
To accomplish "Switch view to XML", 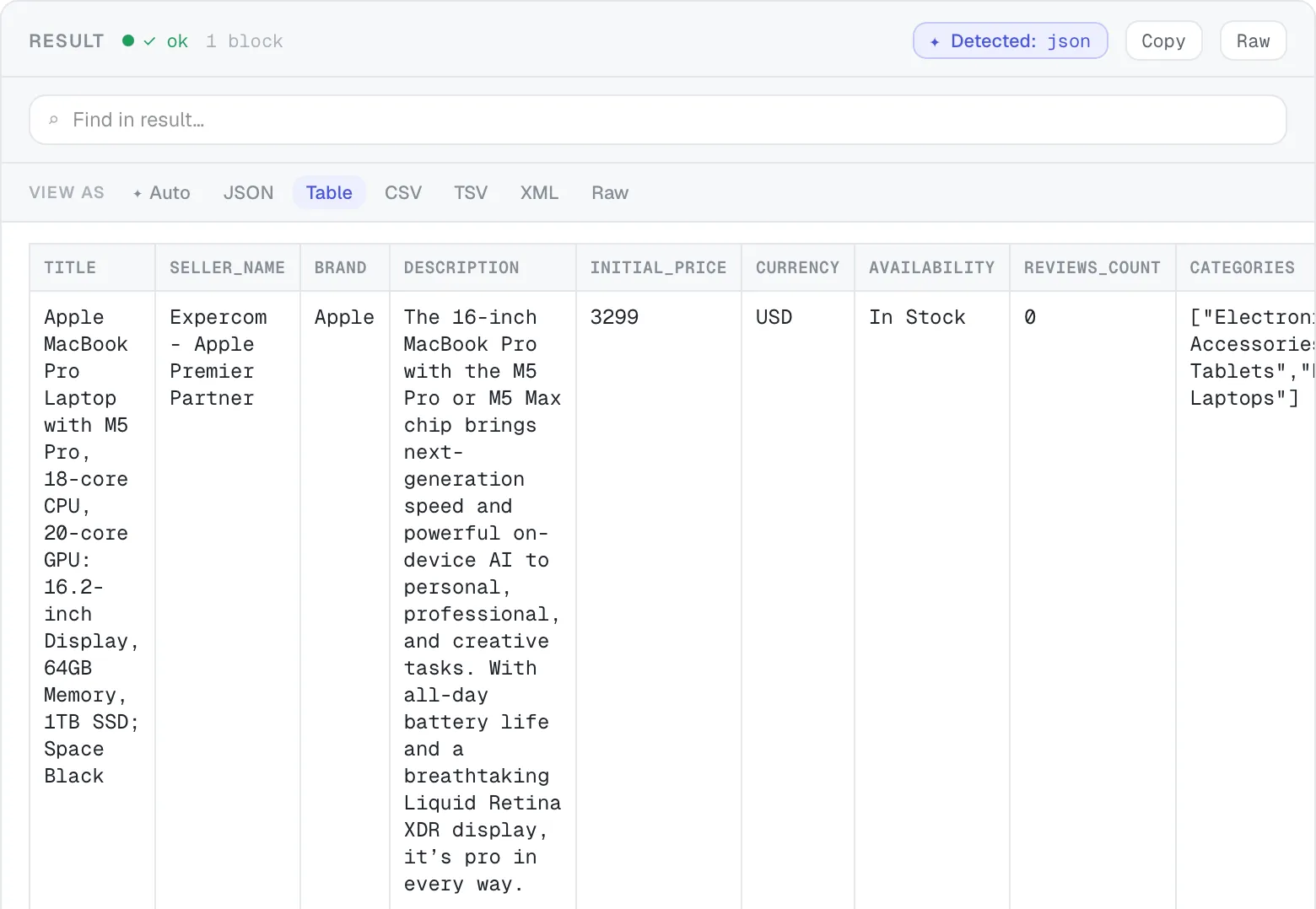I will (x=539, y=192).
